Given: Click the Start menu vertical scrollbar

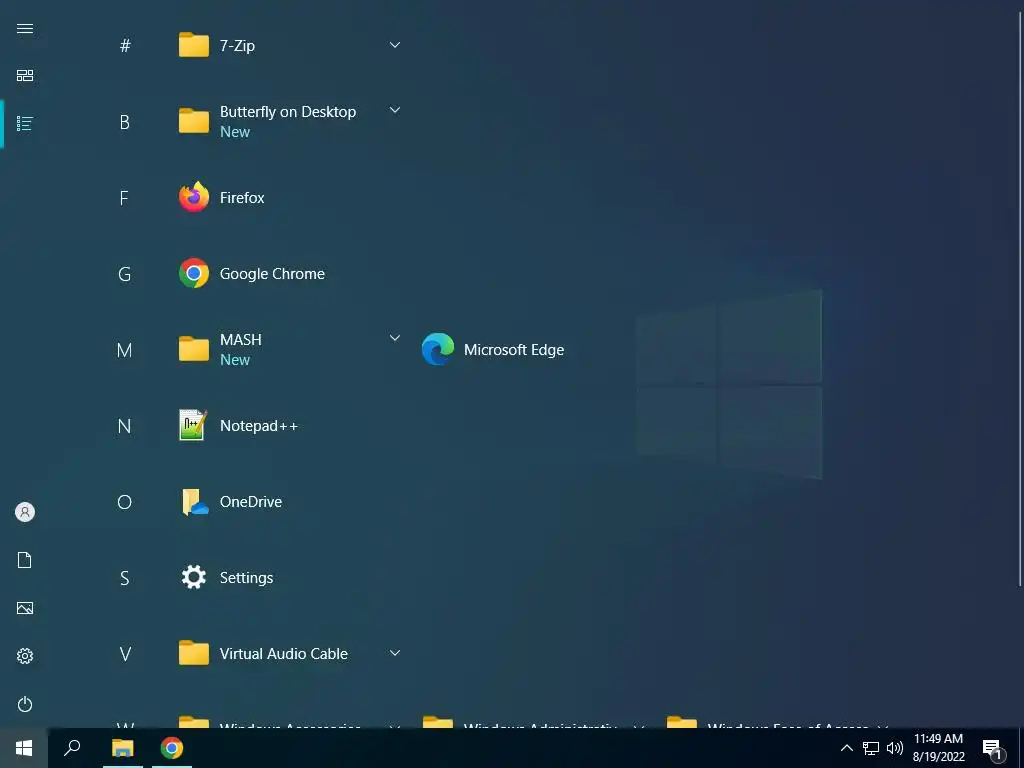Looking at the screenshot, I should [x=1019, y=298].
